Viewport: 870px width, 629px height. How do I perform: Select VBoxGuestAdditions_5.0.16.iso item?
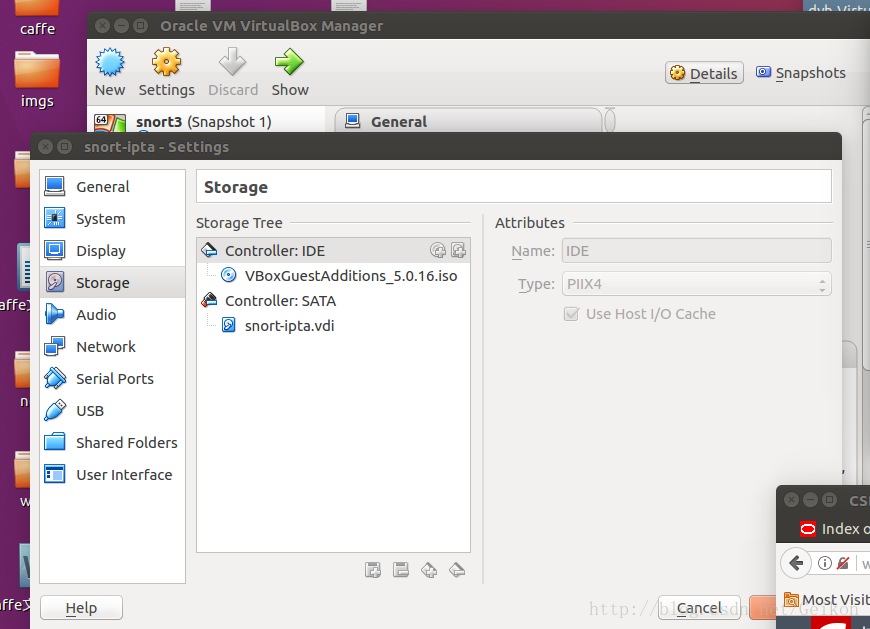point(333,276)
